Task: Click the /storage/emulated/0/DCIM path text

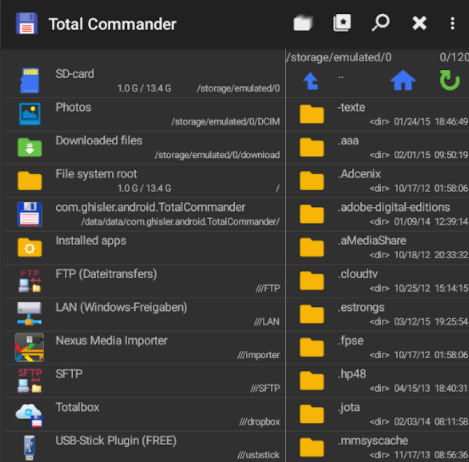Action: [x=226, y=122]
